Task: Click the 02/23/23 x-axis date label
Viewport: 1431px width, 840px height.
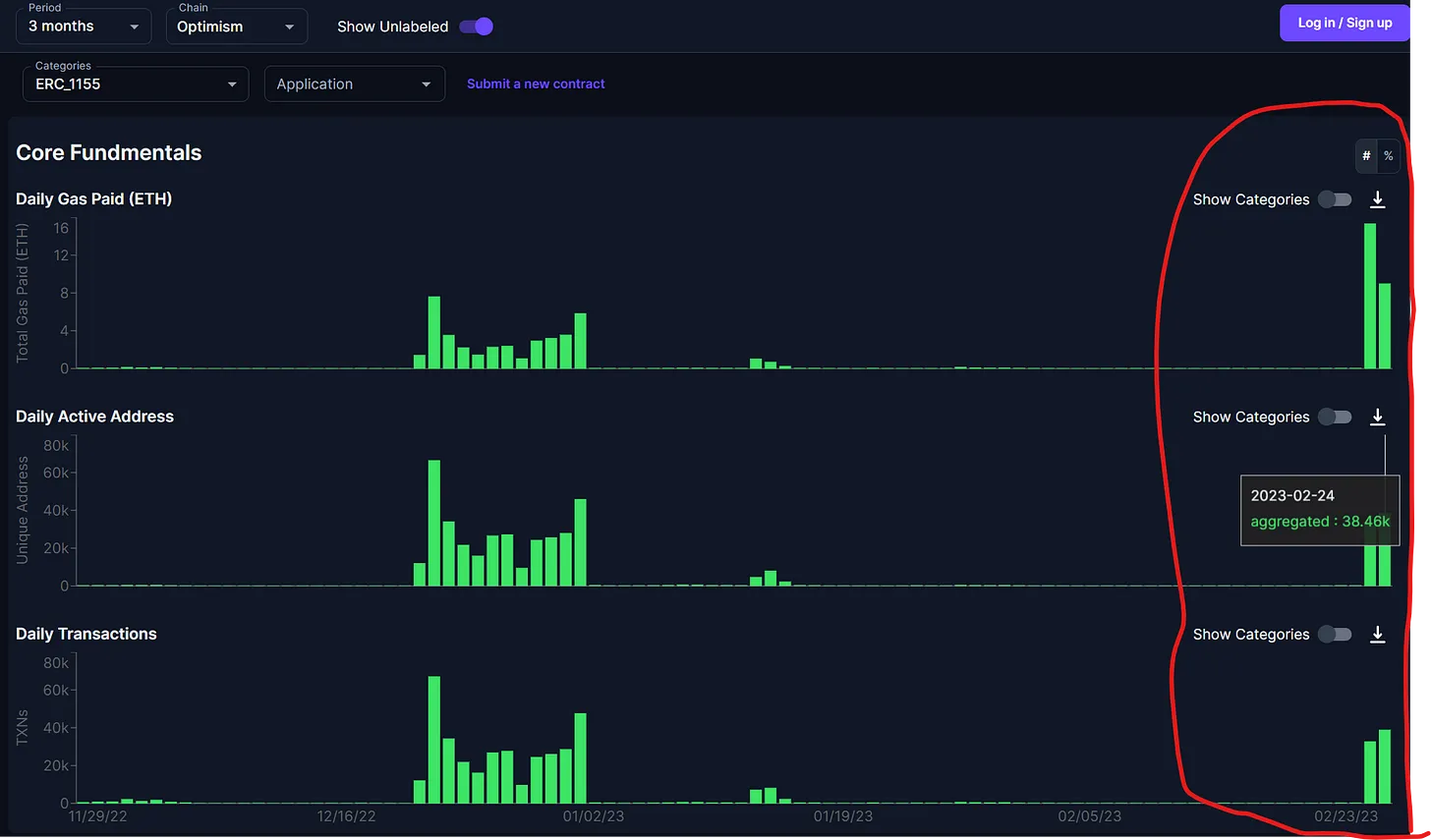Action: (1346, 816)
